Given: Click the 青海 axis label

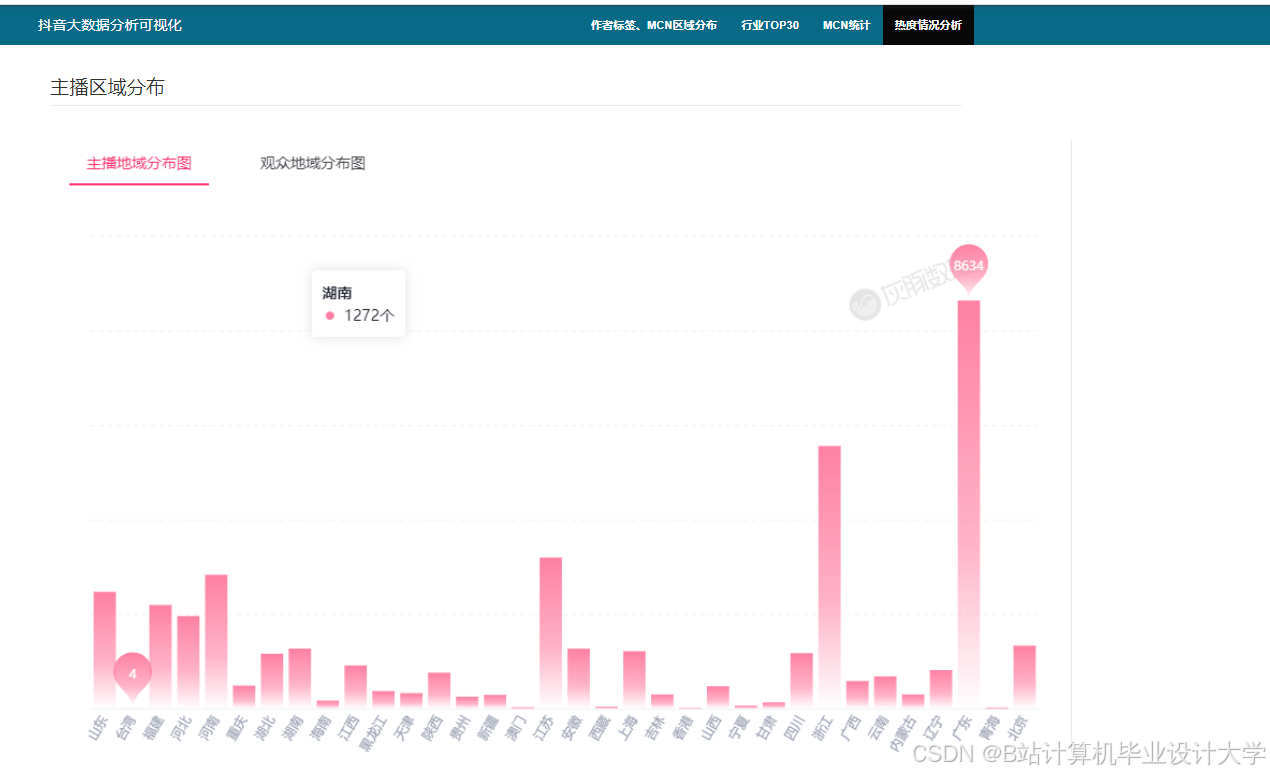Looking at the screenshot, I should [989, 726].
